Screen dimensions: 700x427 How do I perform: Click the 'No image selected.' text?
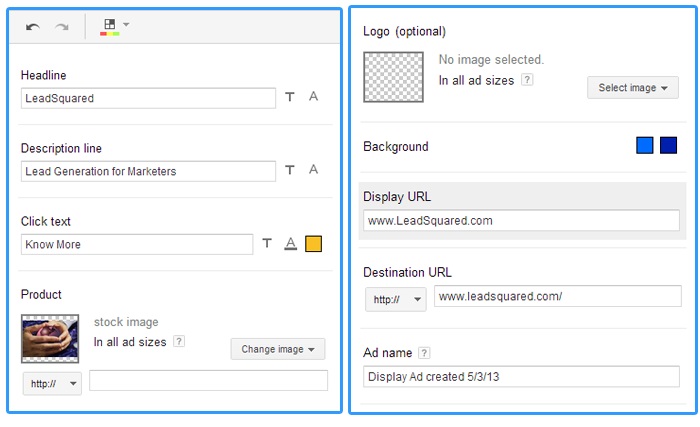click(x=491, y=59)
